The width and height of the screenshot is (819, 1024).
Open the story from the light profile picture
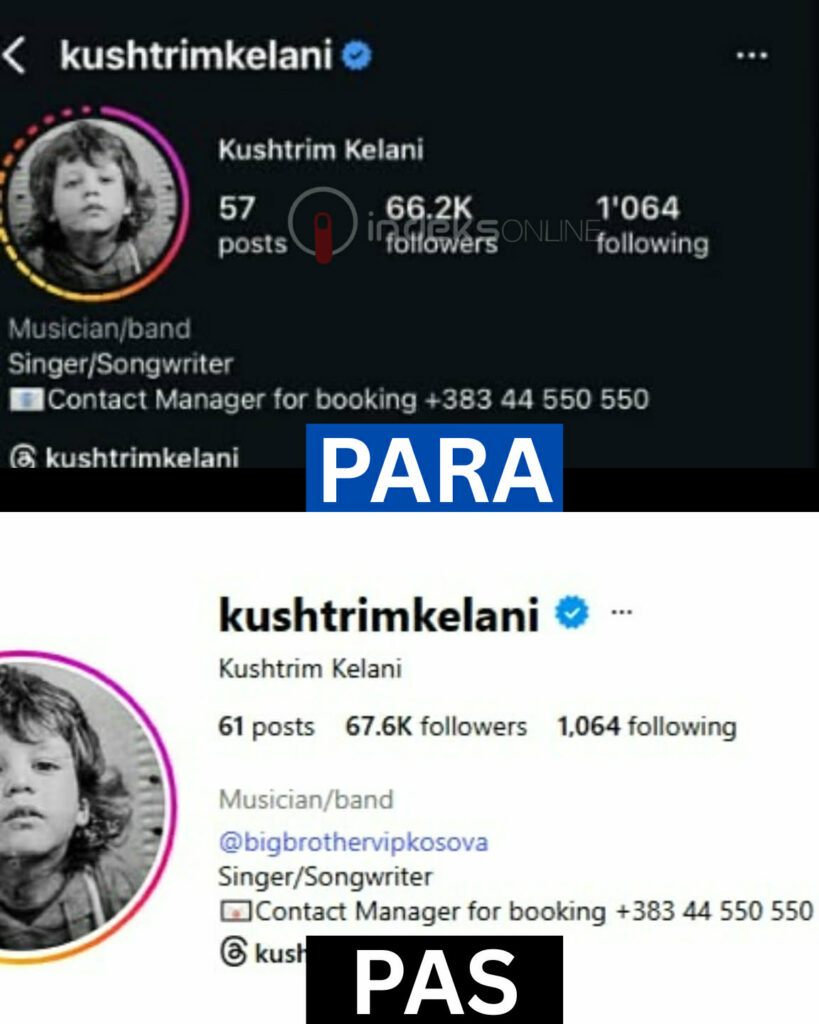click(x=82, y=807)
